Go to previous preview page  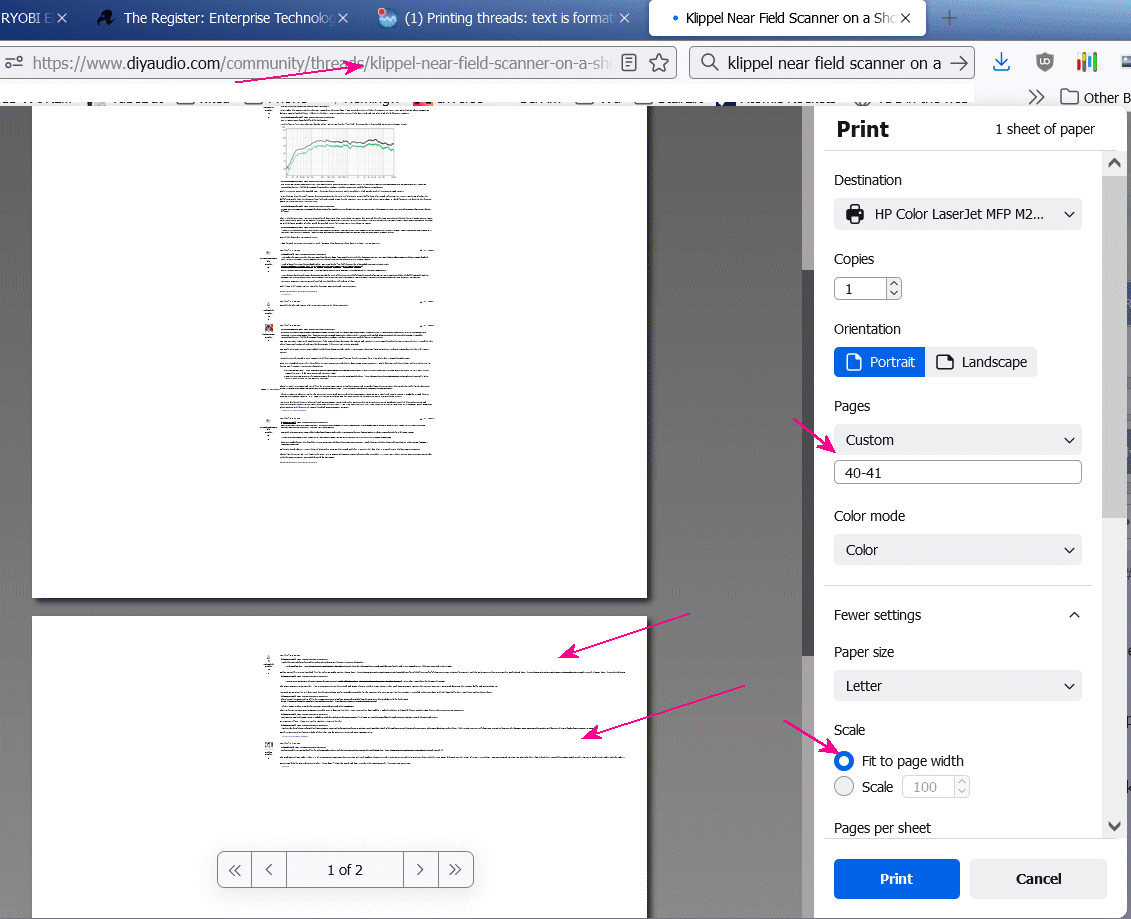(x=269, y=870)
